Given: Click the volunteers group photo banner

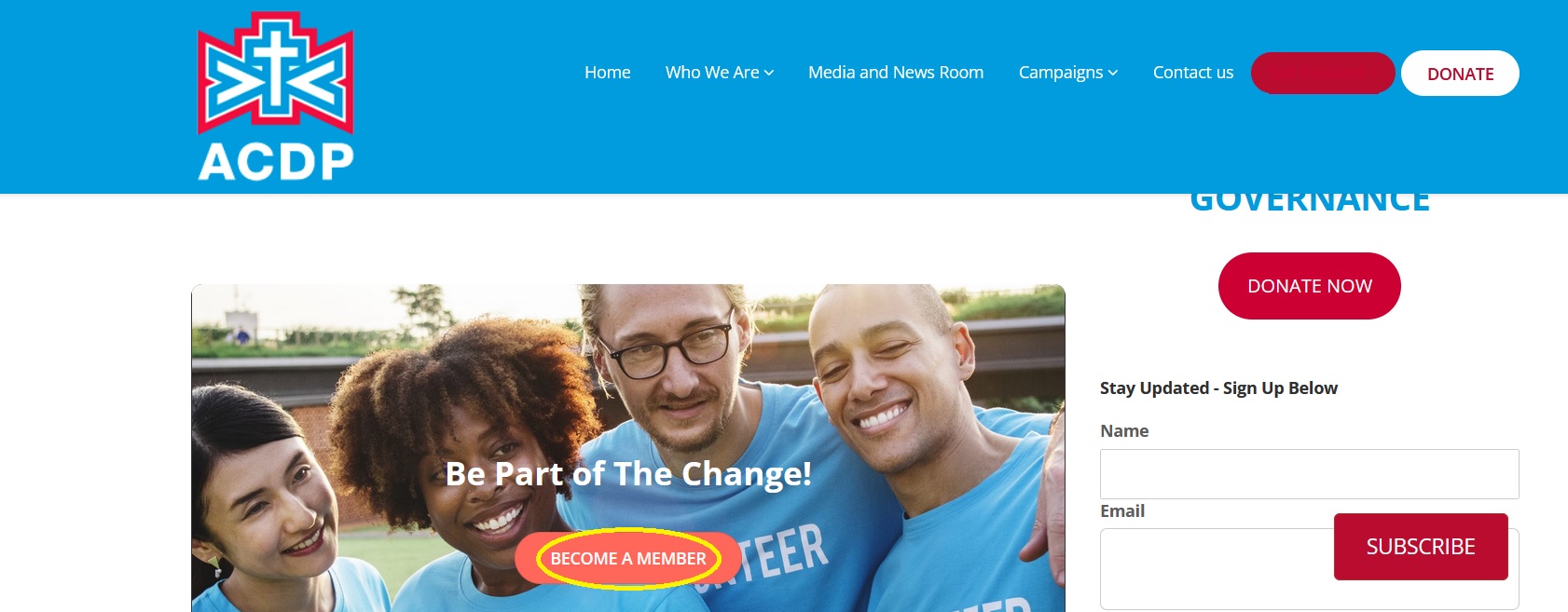Looking at the screenshot, I should [628, 448].
